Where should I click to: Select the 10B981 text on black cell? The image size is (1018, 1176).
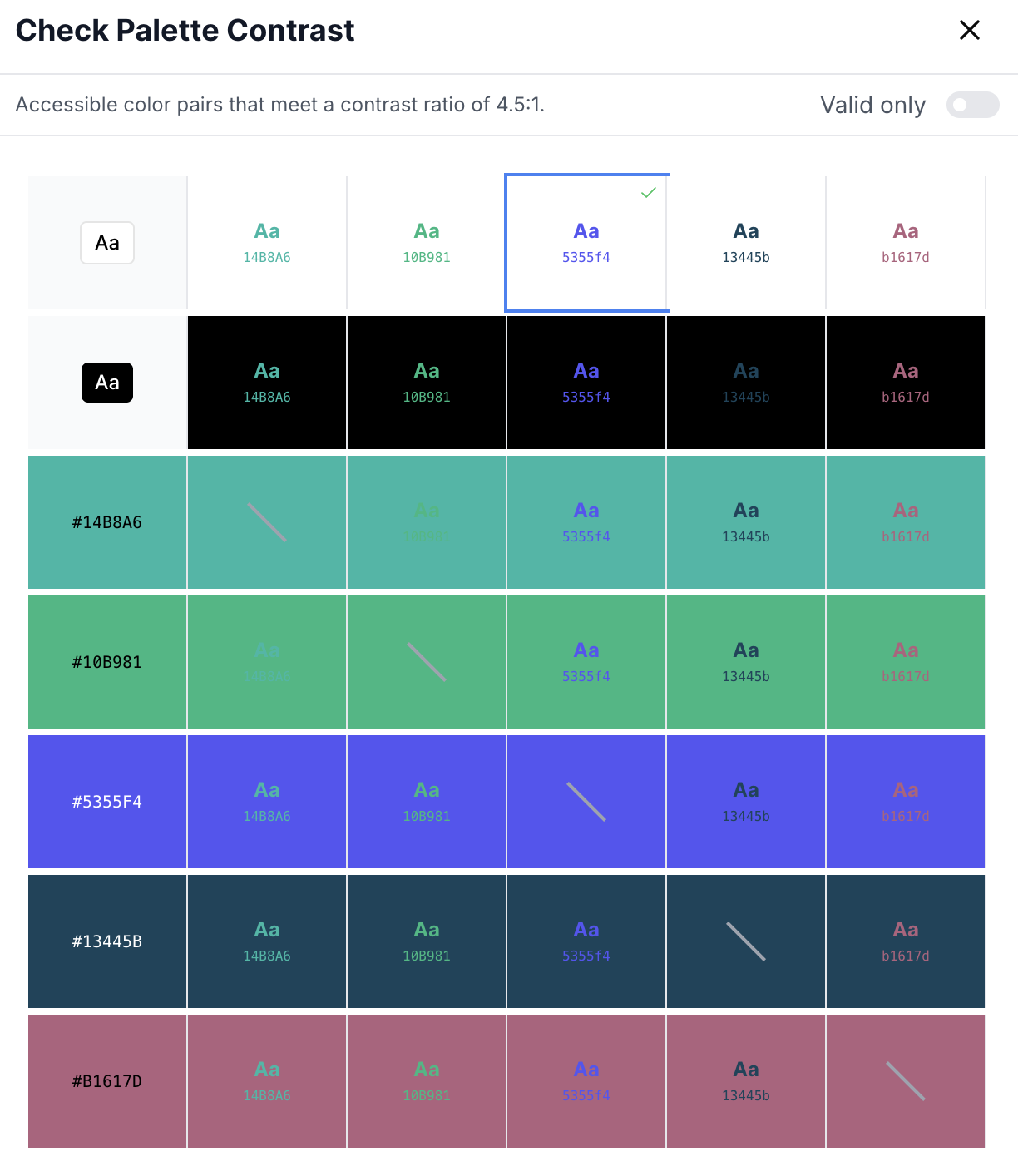pyautogui.click(x=426, y=382)
